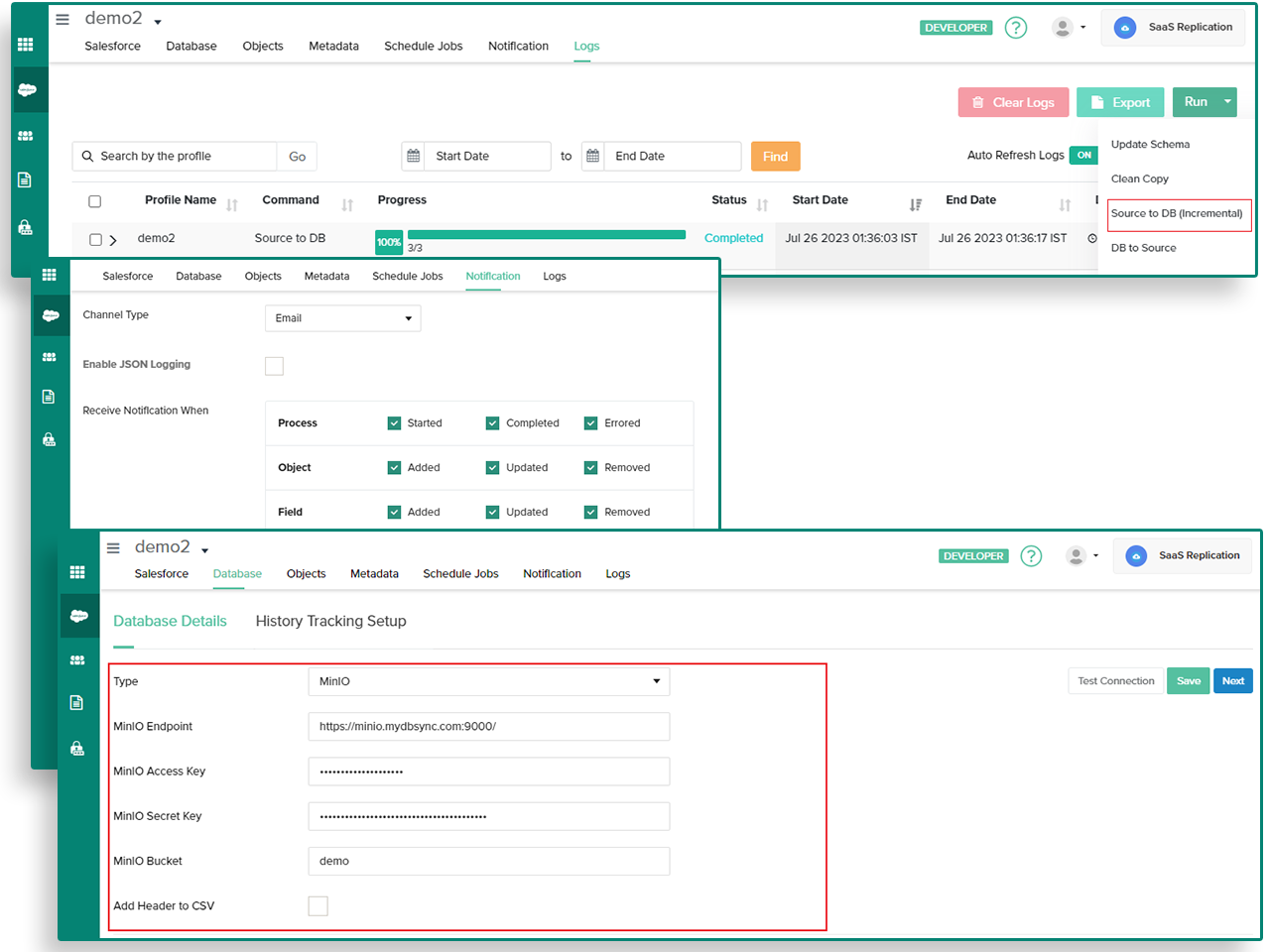Select Salesforce cloud icon in Database window sidebar

(x=79, y=616)
